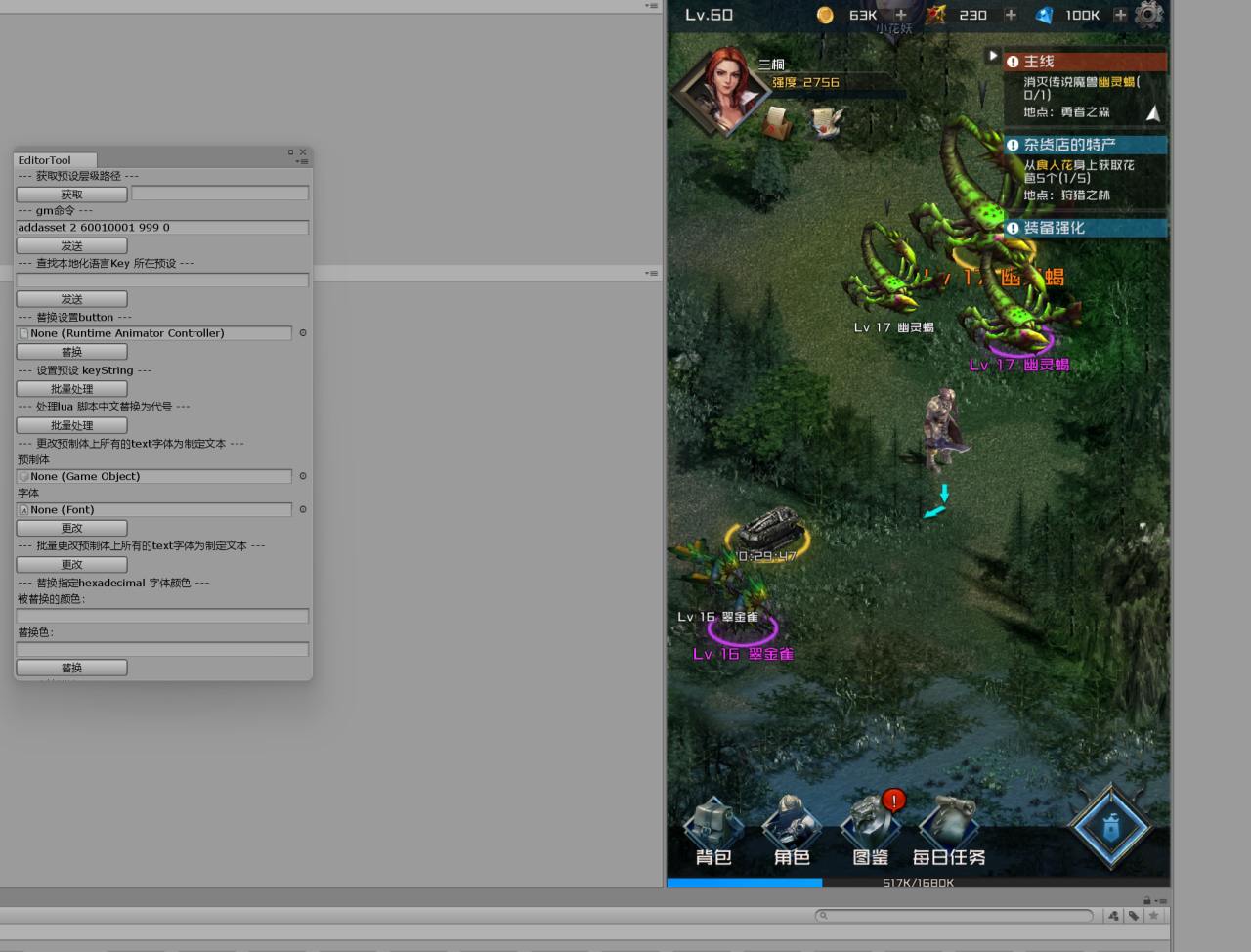Click the Runtime Animator Controller object field
The height and width of the screenshot is (952, 1251).
[x=154, y=333]
